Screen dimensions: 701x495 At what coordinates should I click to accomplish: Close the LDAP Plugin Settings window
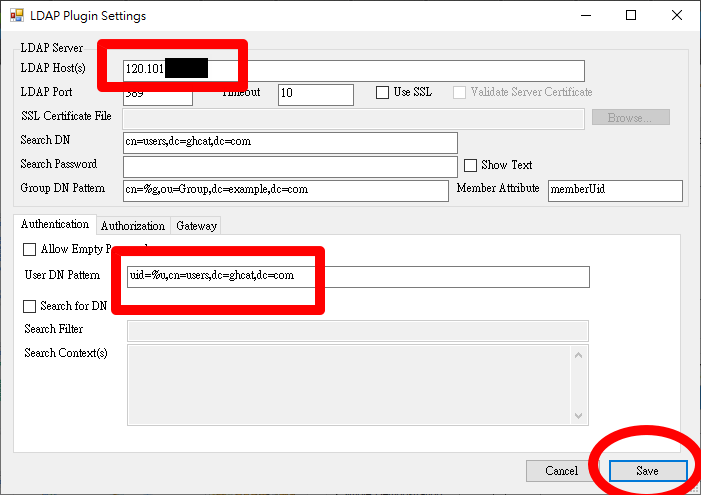tap(677, 16)
